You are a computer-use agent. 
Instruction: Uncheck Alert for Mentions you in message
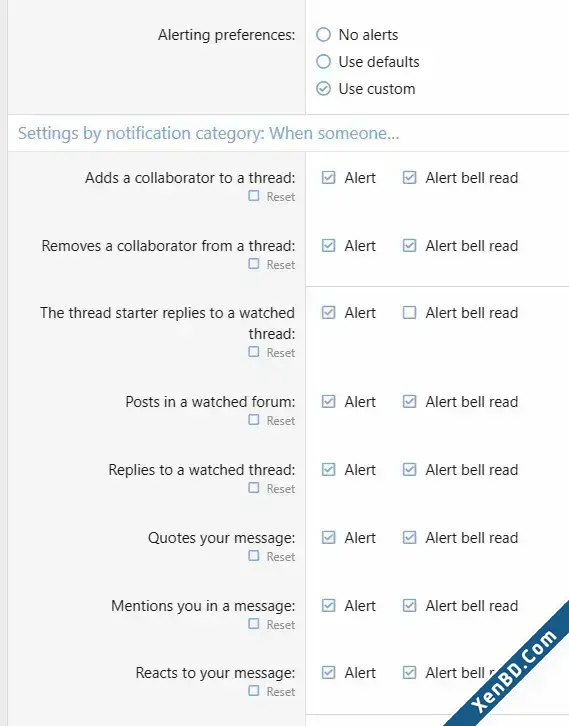click(x=328, y=606)
